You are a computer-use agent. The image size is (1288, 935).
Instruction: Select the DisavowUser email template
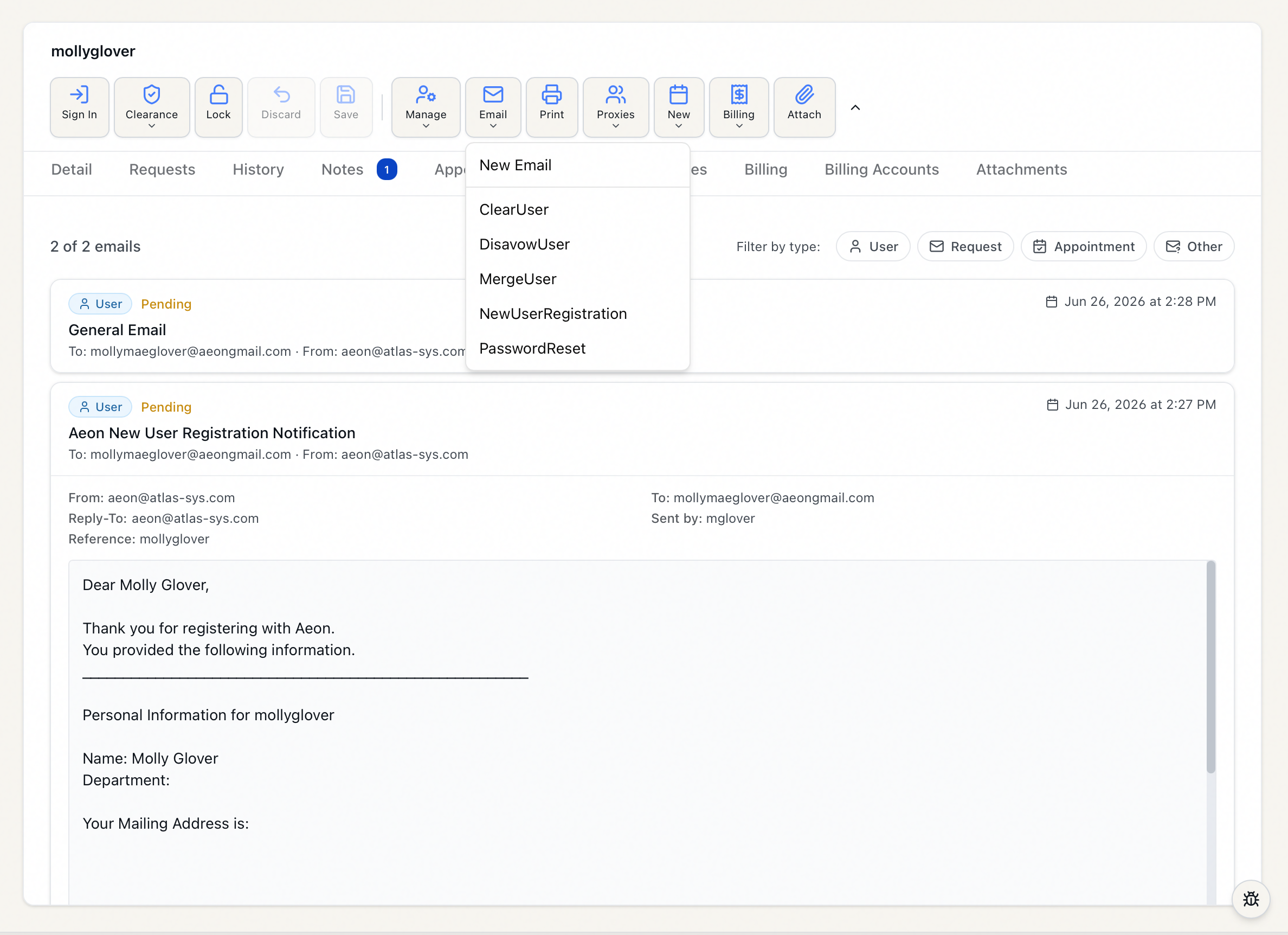click(577, 244)
